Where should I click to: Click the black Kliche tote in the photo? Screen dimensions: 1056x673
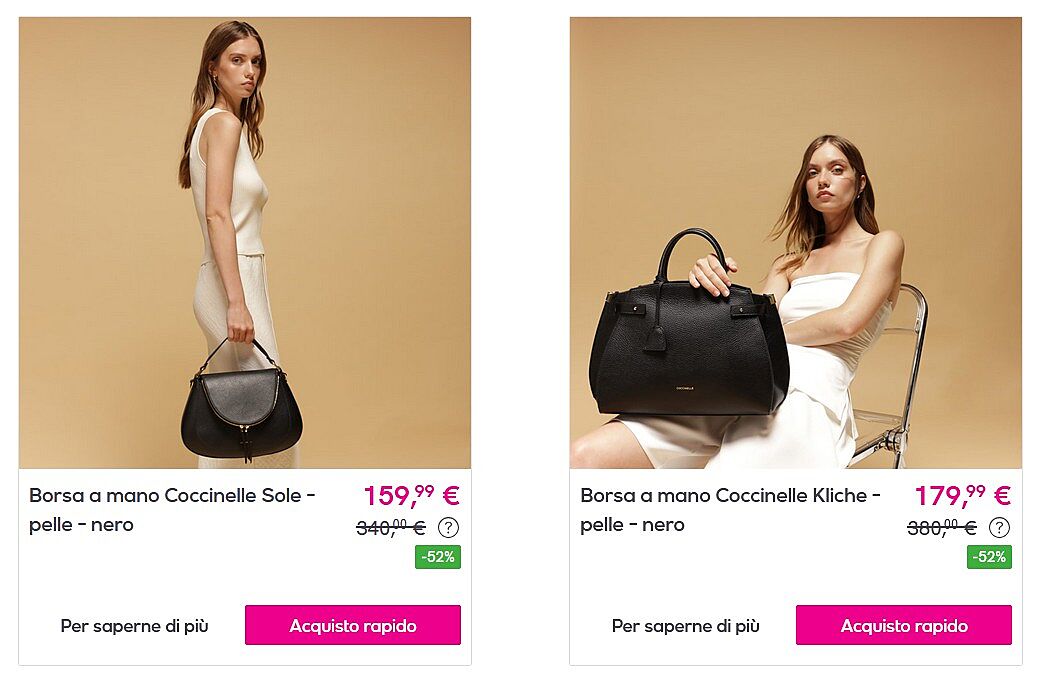coord(688,330)
